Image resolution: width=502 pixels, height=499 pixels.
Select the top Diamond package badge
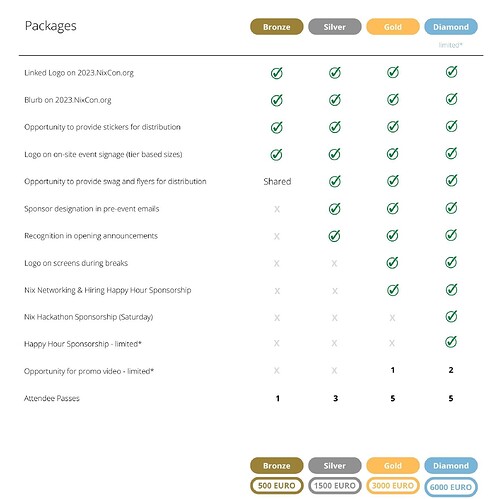pyautogui.click(x=451, y=27)
